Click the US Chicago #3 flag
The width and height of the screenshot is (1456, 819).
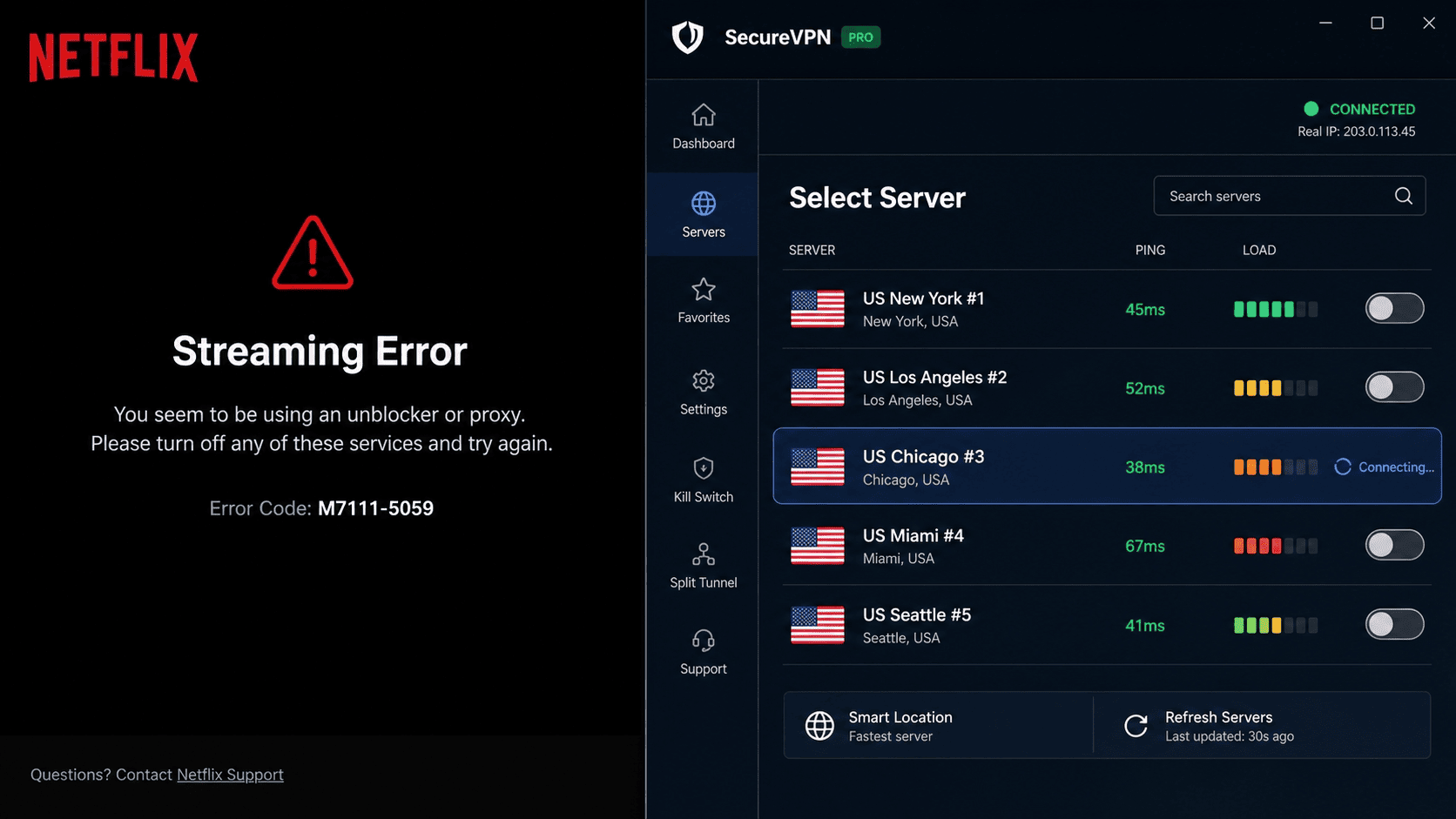pos(817,467)
